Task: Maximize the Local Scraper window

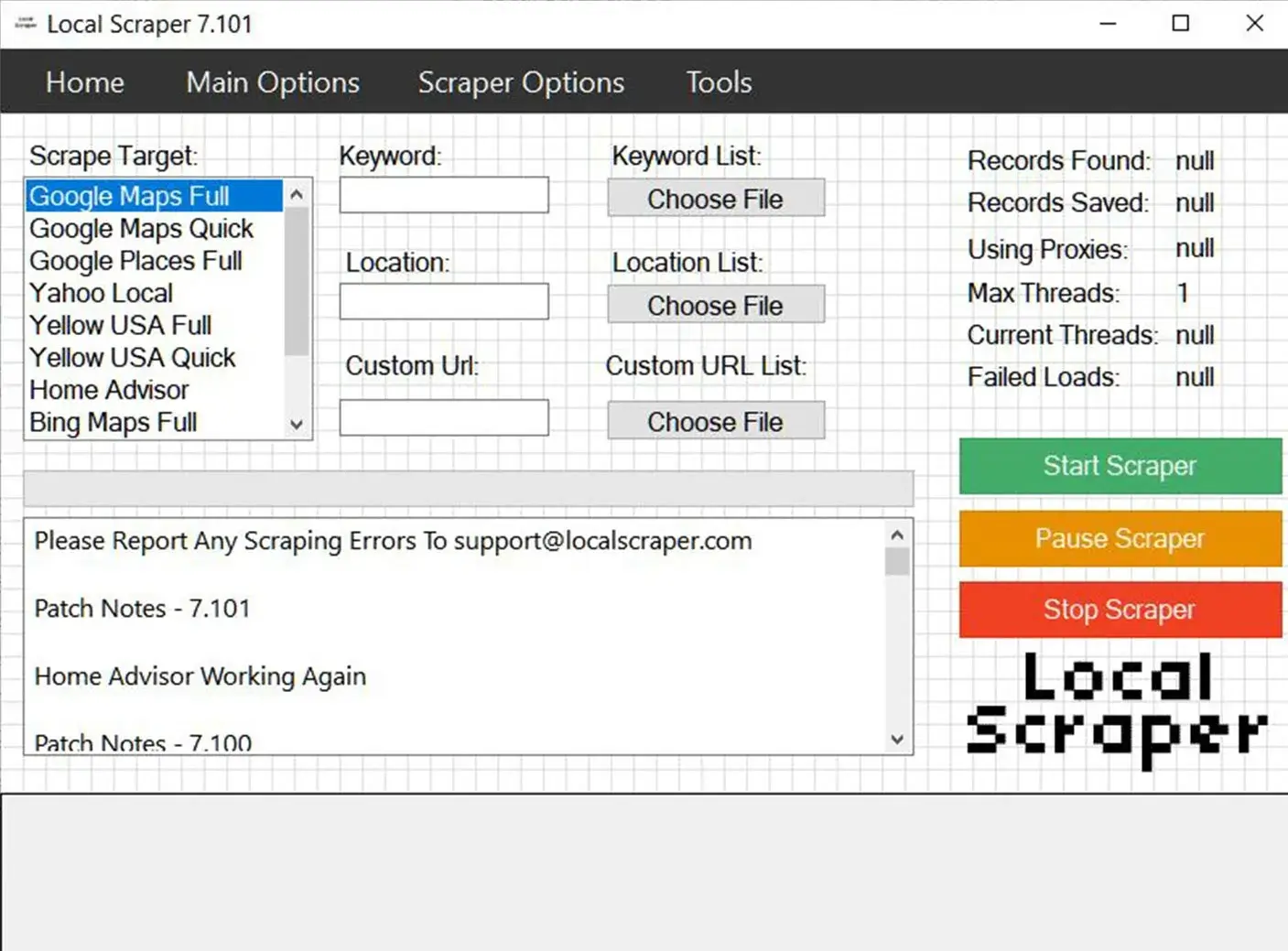Action: coord(1181,24)
